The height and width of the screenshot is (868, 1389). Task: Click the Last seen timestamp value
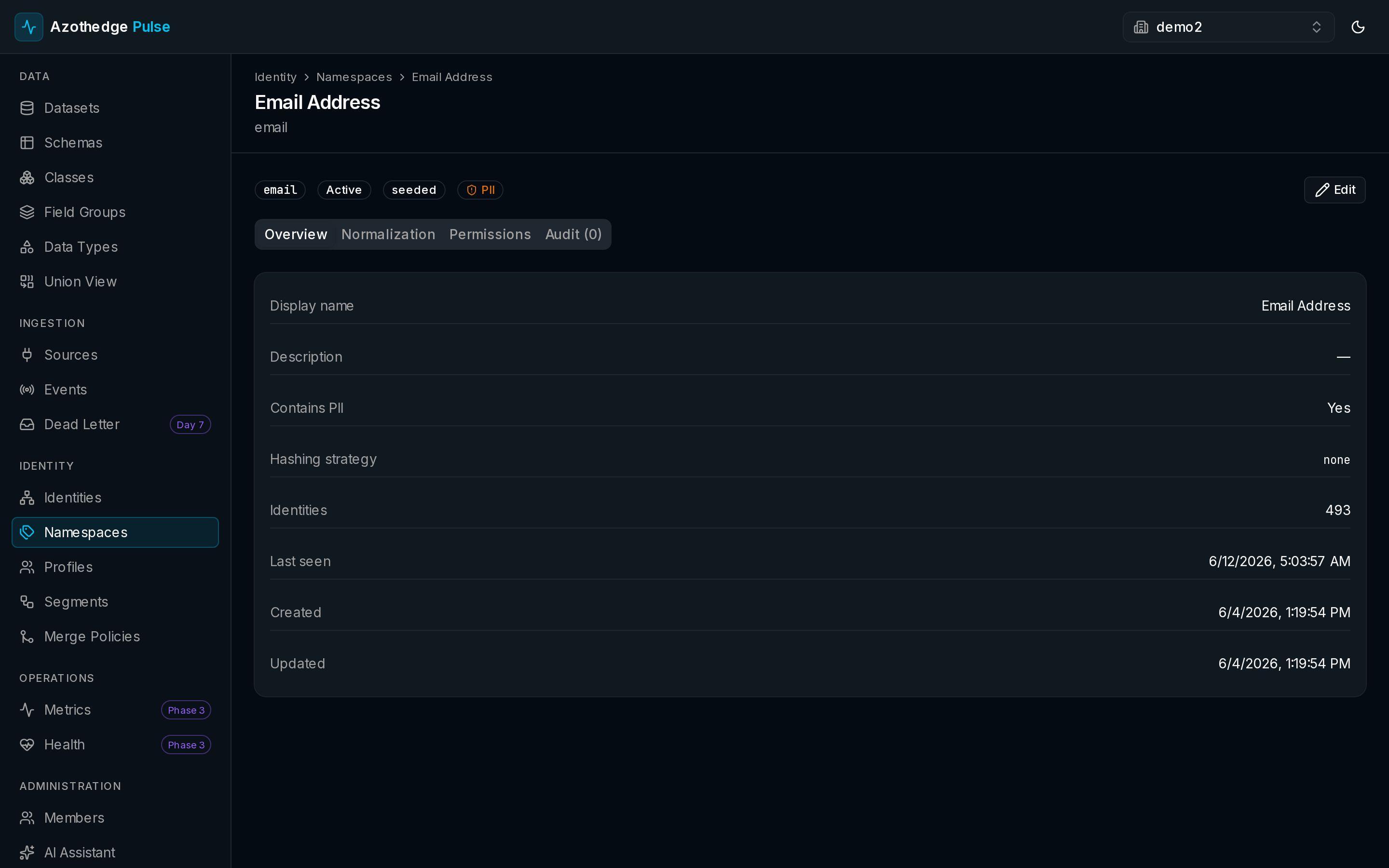tap(1280, 561)
